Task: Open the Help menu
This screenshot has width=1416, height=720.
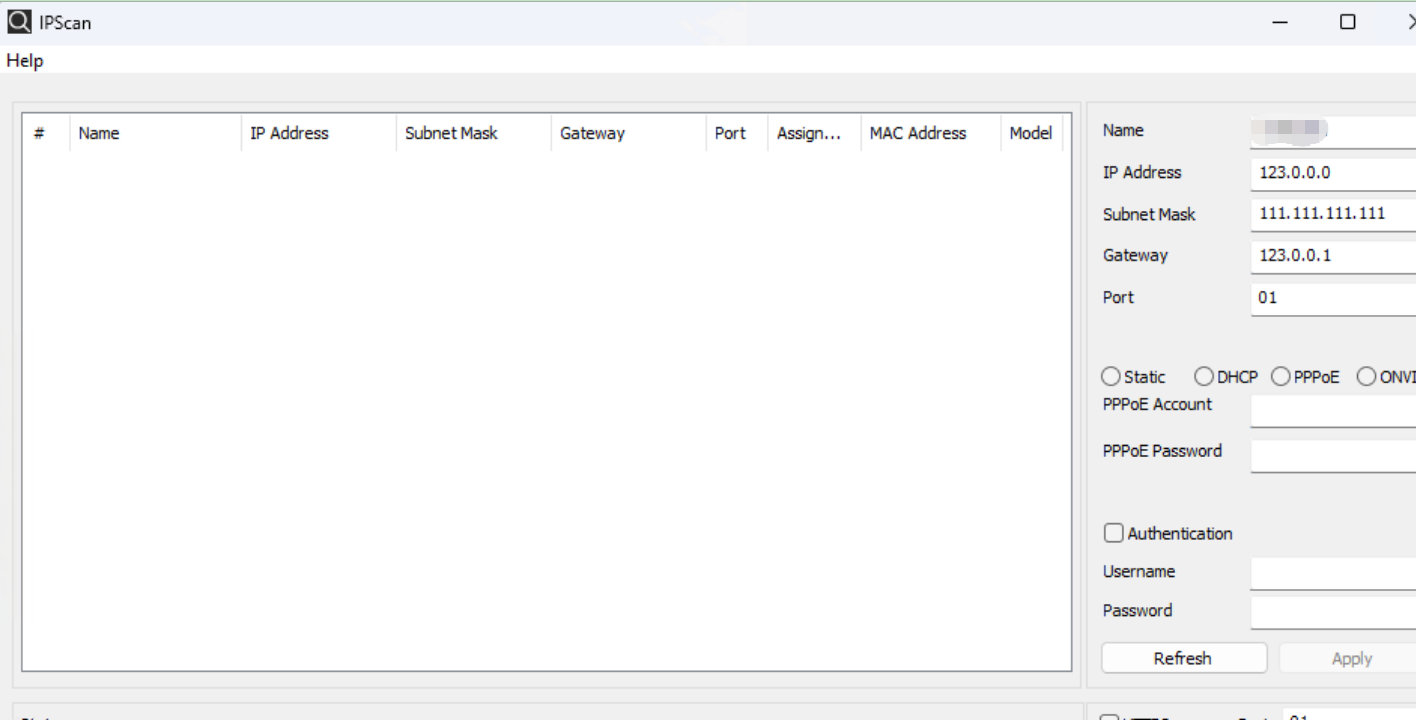Action: click(24, 60)
